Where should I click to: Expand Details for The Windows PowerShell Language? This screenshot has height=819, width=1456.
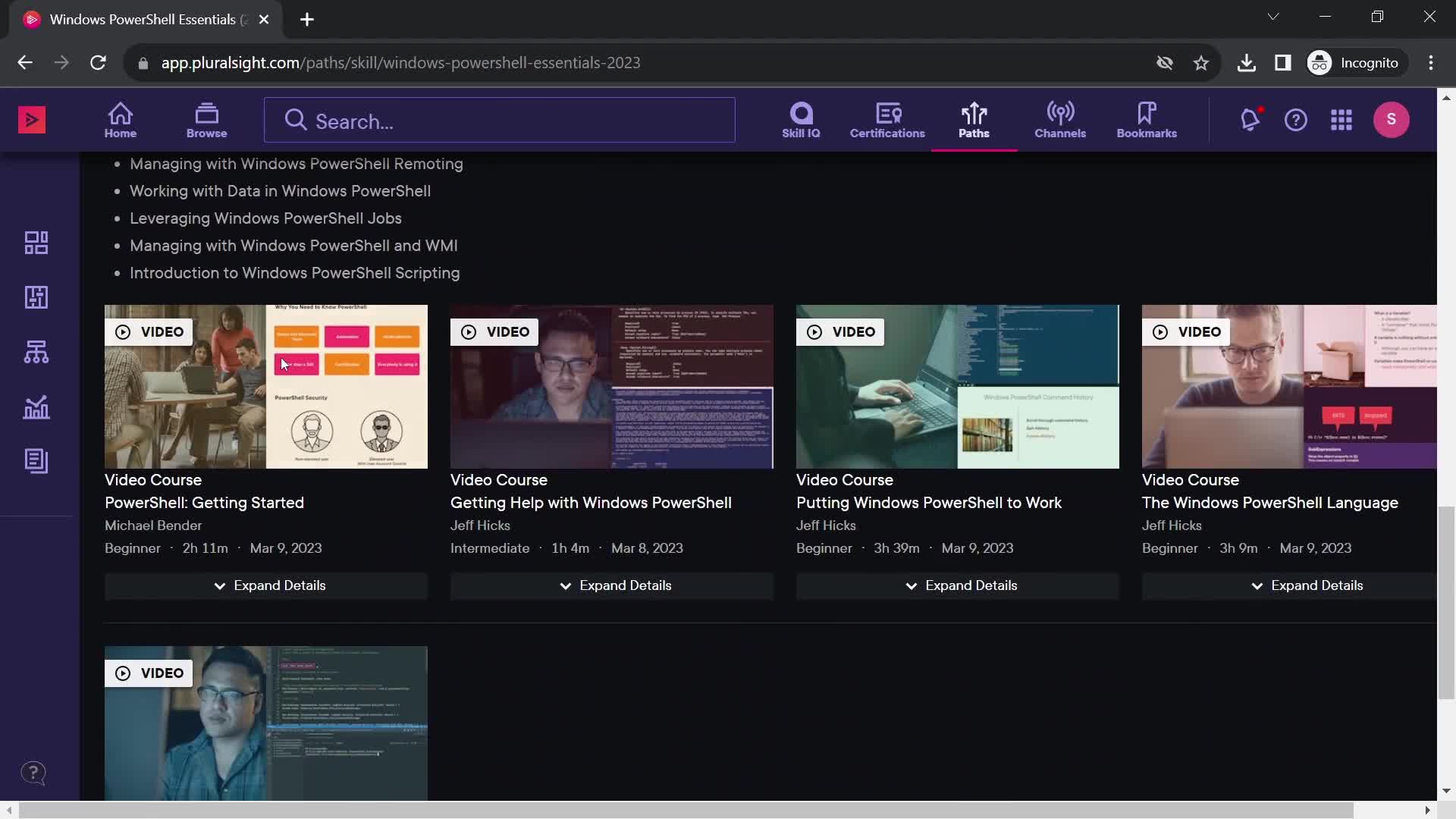(1289, 585)
